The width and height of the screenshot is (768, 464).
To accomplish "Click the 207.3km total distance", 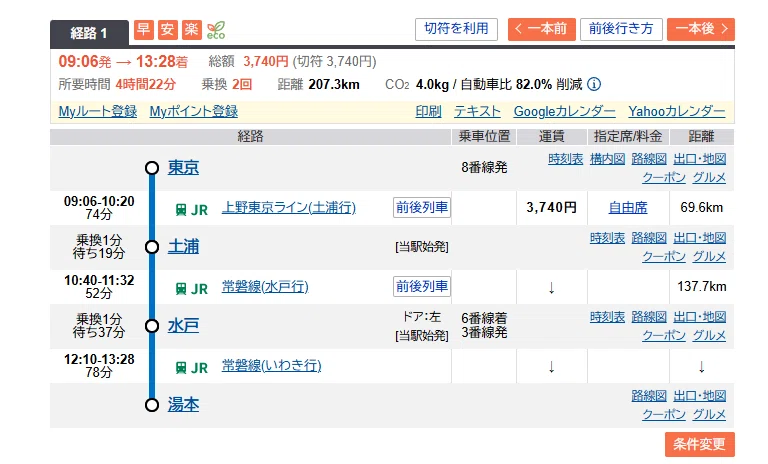I will coord(334,84).
